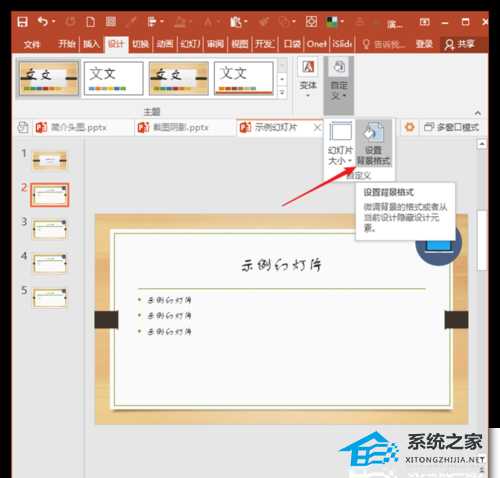The image size is (500, 478).
Task: Open the 文件 File menu
Action: point(32,44)
